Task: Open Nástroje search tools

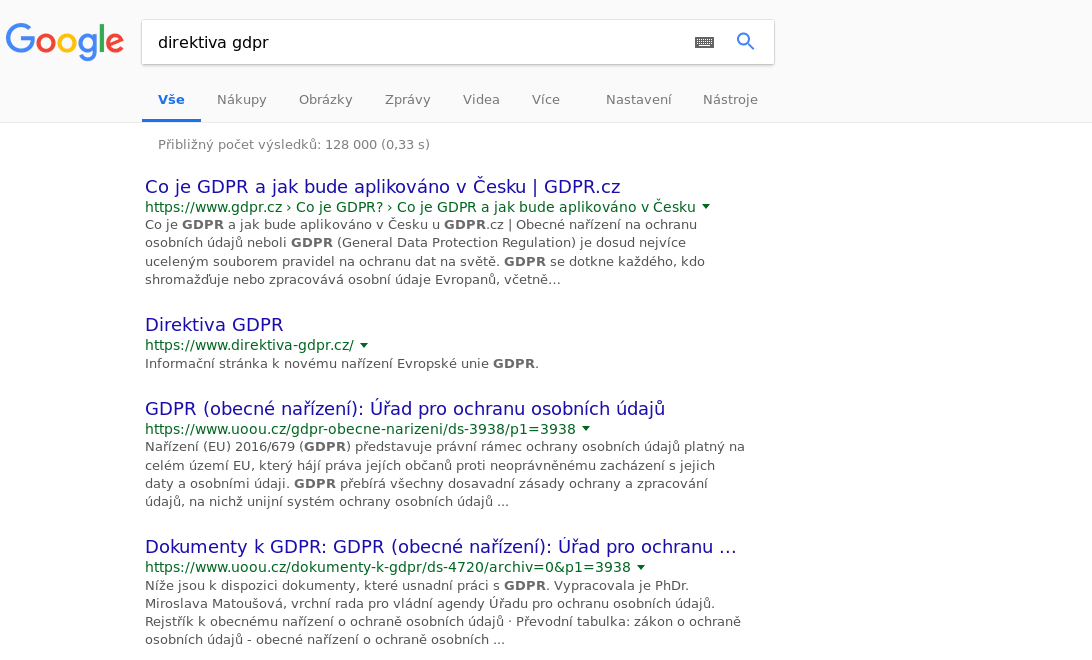Action: point(730,100)
